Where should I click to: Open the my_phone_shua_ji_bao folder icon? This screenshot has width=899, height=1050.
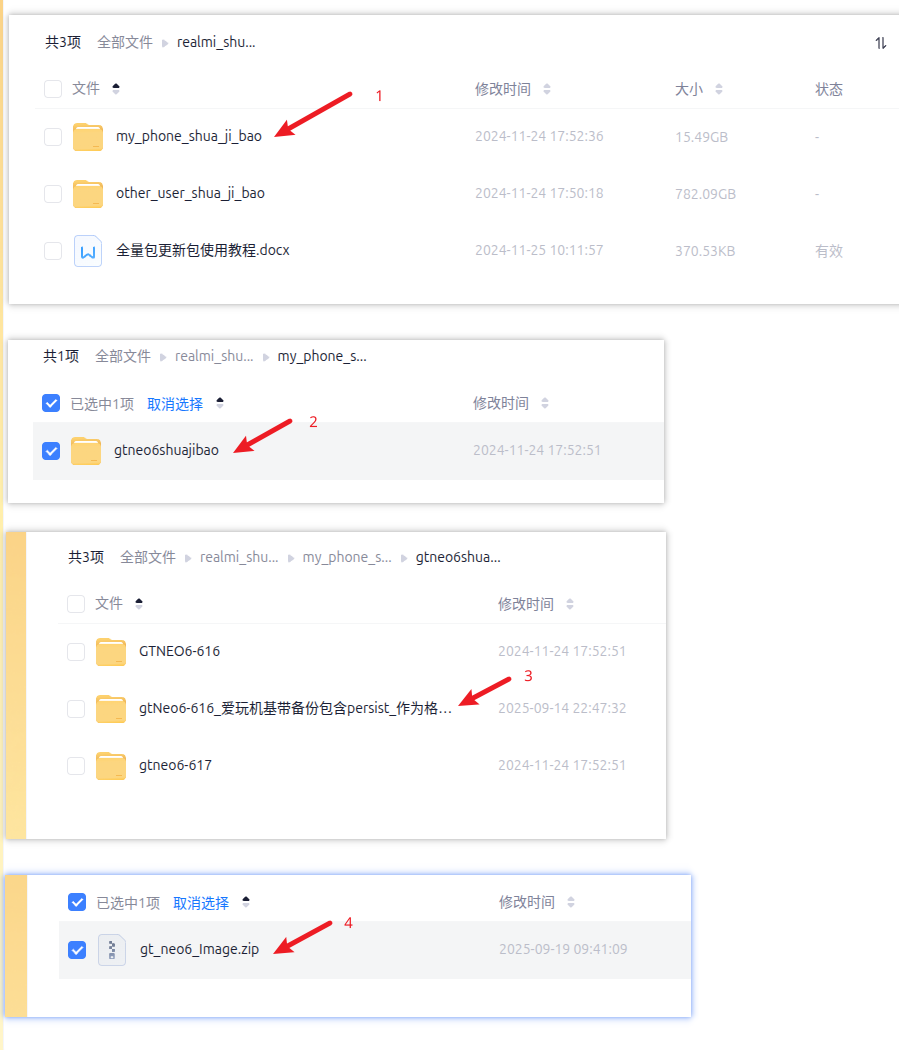coord(88,137)
